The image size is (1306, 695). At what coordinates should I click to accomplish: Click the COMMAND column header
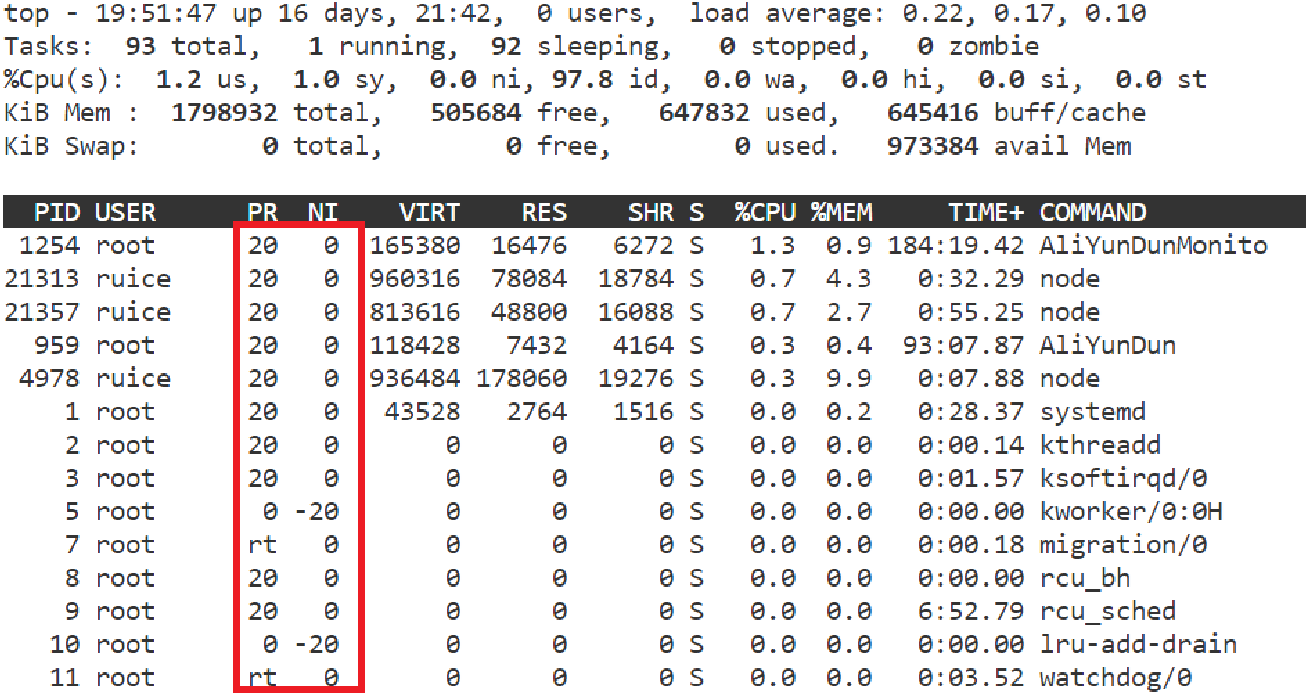1093,213
